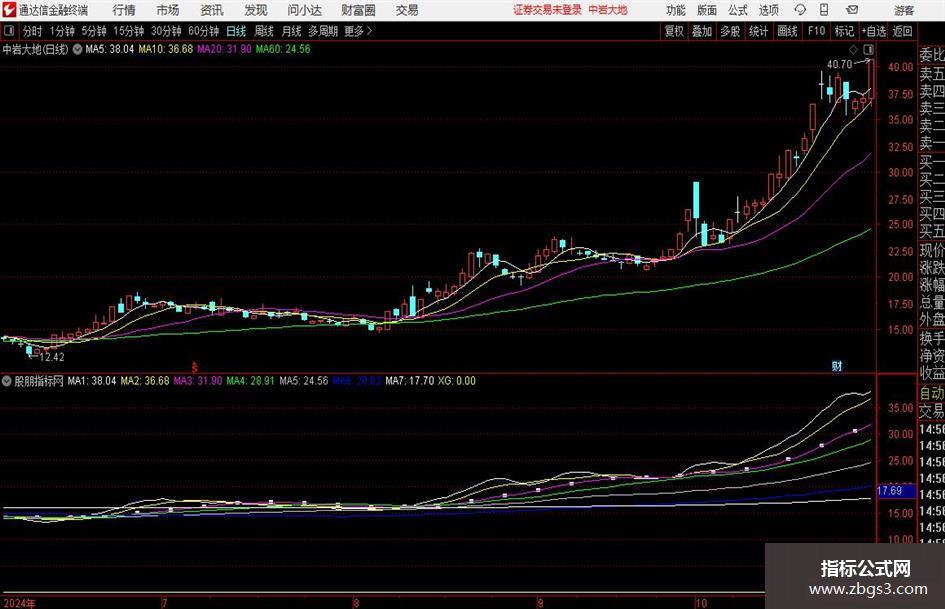Open the 发现 menu
Viewport: 945px width, 609px height.
(x=256, y=10)
